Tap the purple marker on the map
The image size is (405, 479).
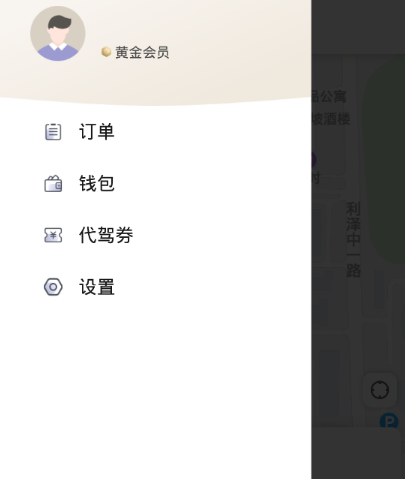314,160
